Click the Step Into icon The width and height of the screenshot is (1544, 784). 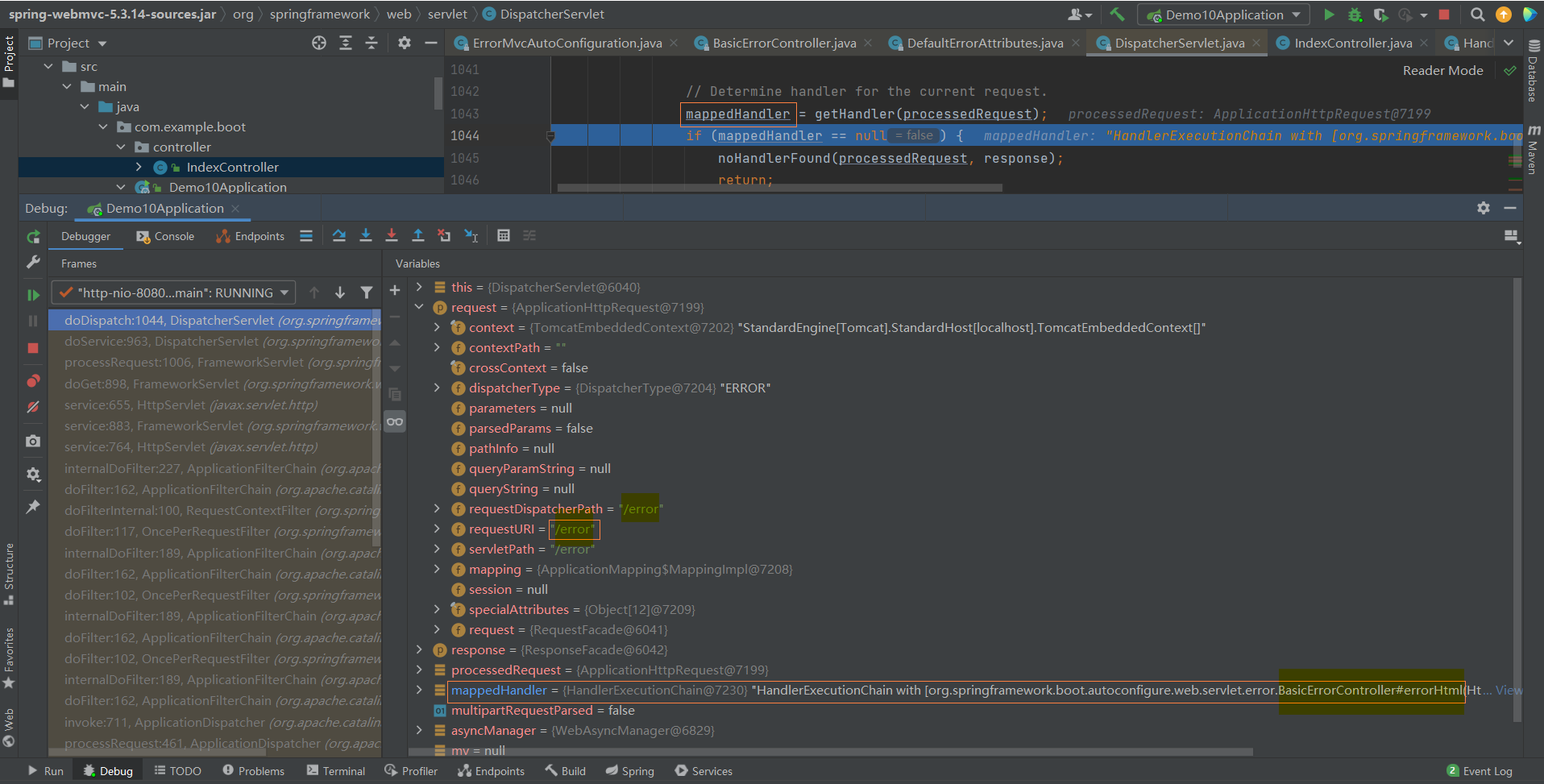coord(366,235)
